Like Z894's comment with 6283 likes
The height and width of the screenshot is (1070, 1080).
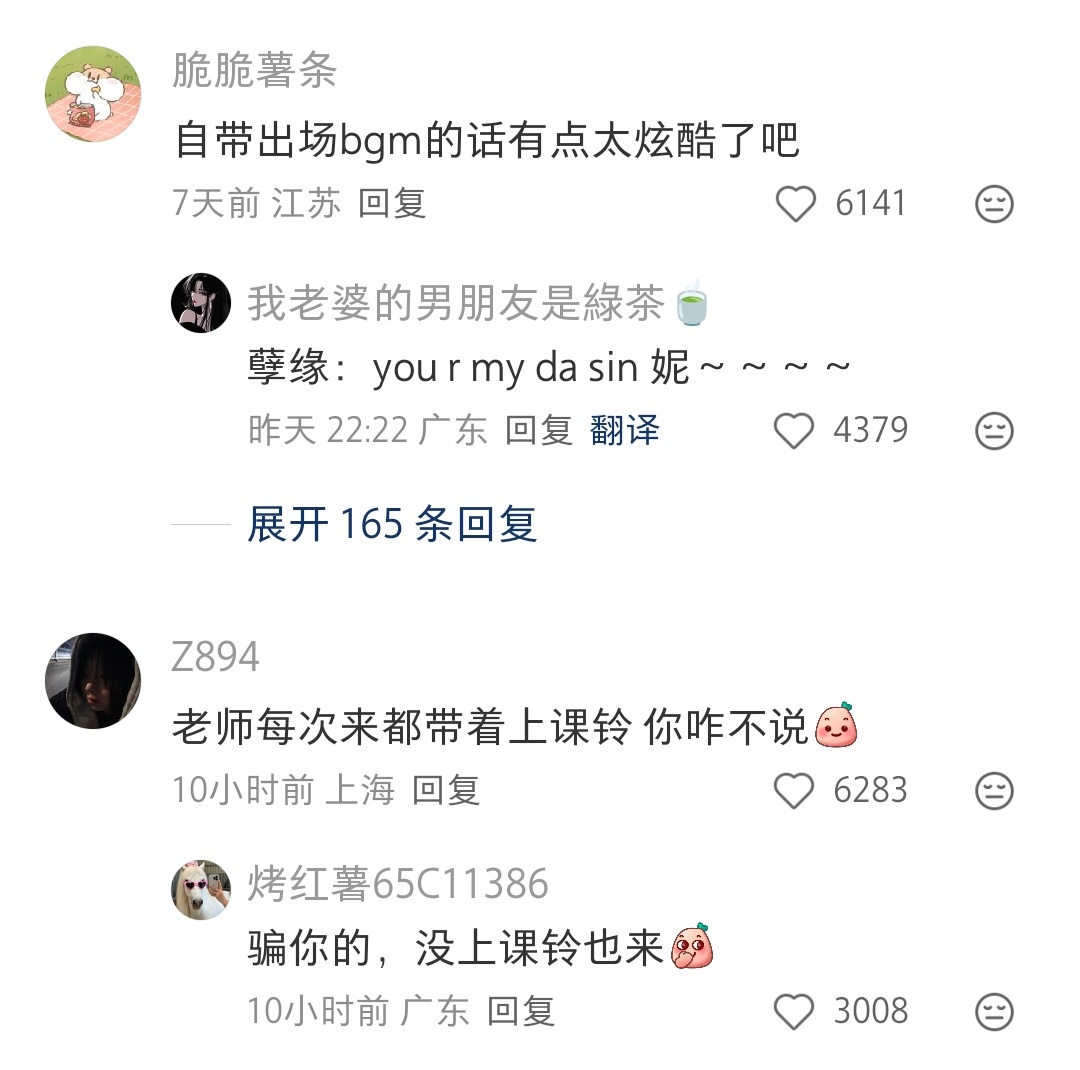(x=794, y=790)
